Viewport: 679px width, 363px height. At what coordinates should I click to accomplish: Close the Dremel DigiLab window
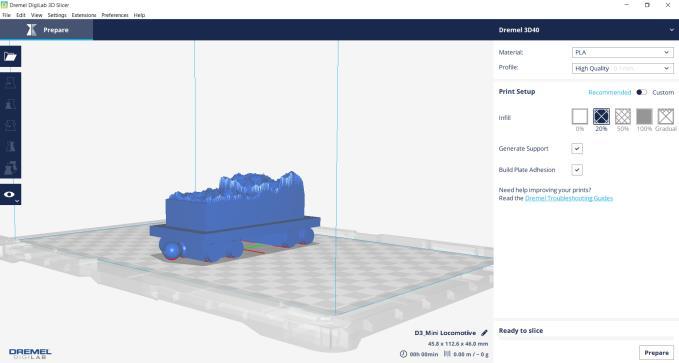point(667,5)
